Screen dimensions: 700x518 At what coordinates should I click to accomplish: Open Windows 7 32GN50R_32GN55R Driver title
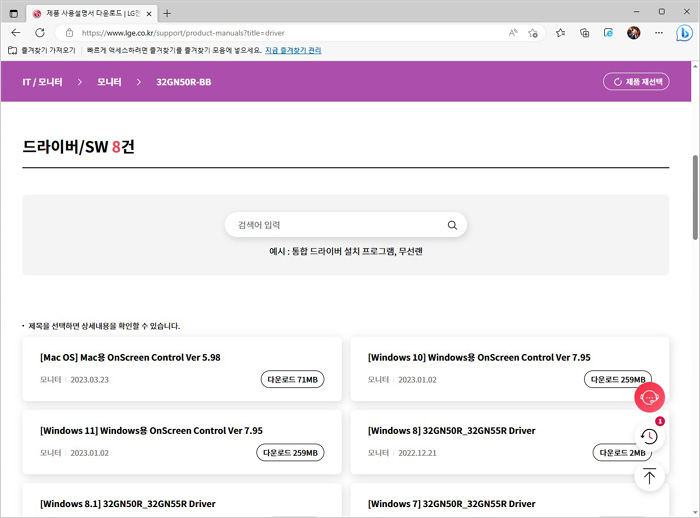451,504
